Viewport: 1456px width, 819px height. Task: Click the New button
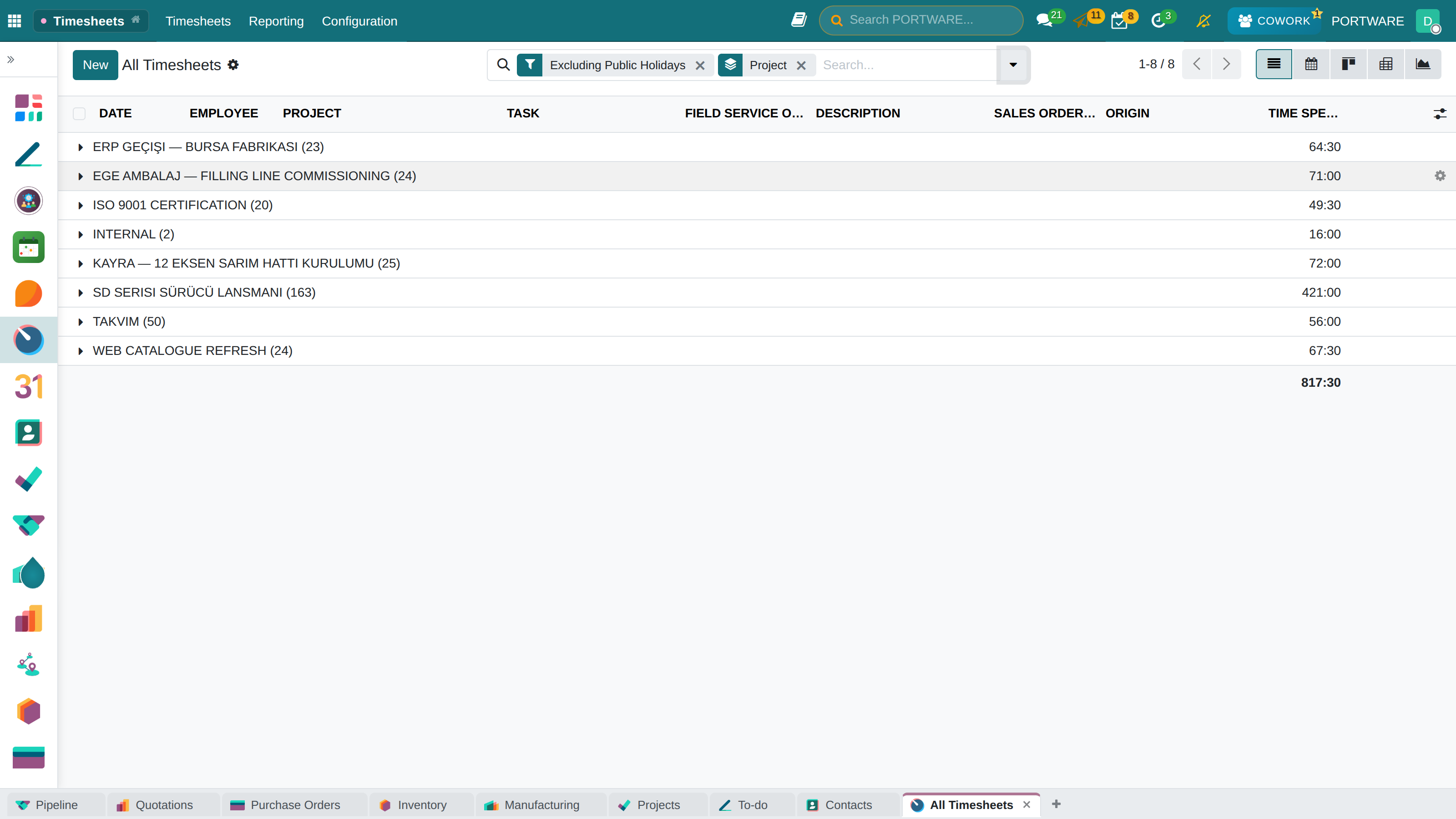[95, 65]
